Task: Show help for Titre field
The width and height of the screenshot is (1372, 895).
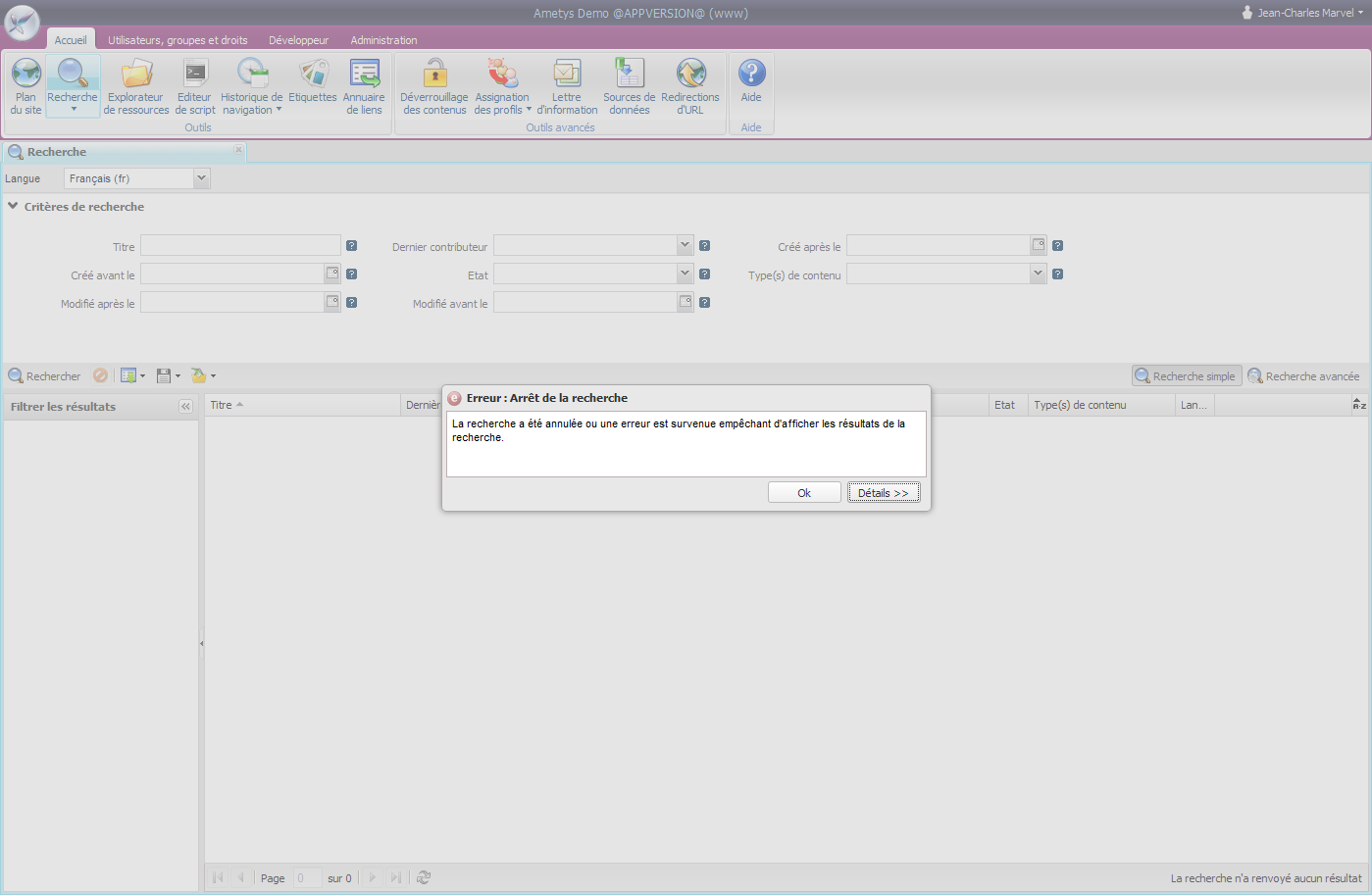Action: tap(351, 246)
